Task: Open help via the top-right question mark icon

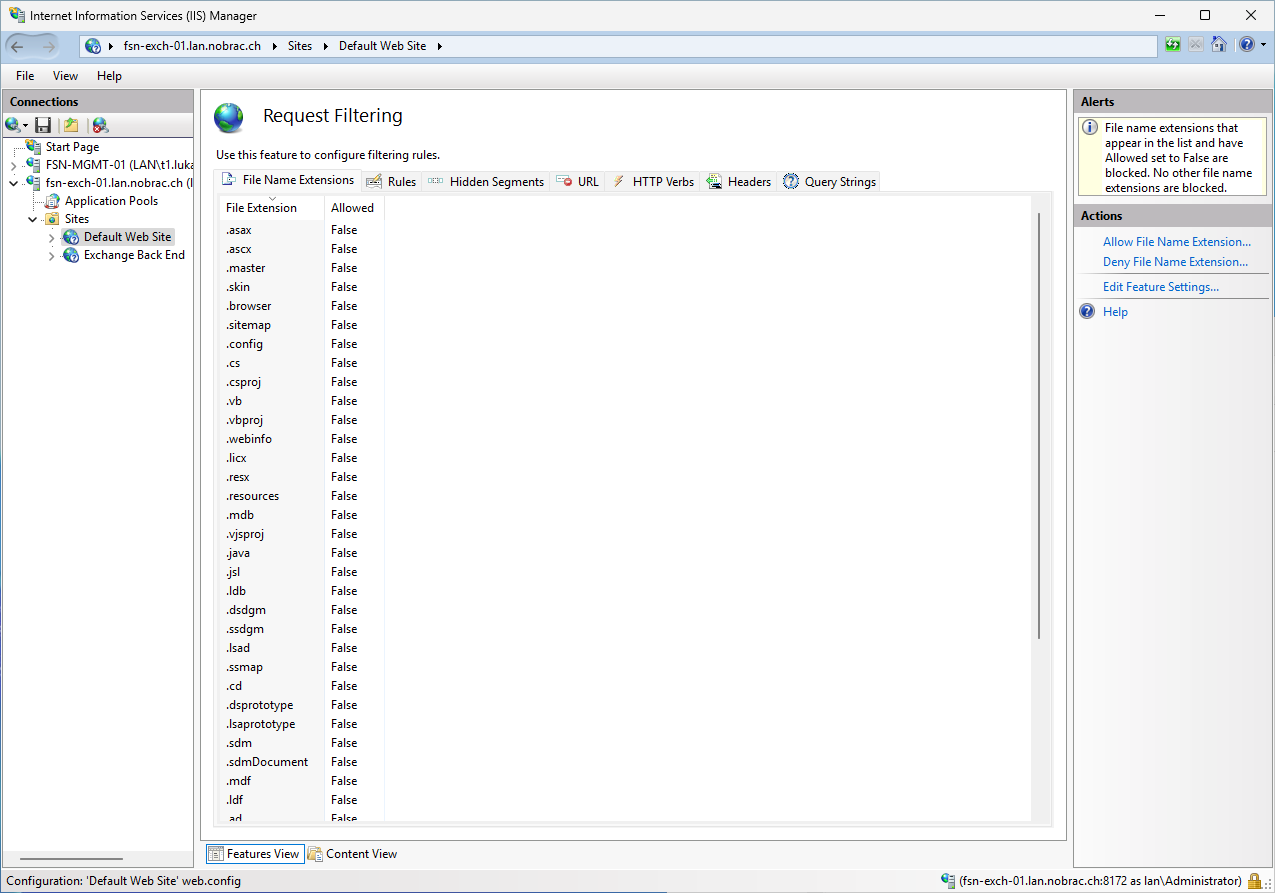Action: point(1247,45)
